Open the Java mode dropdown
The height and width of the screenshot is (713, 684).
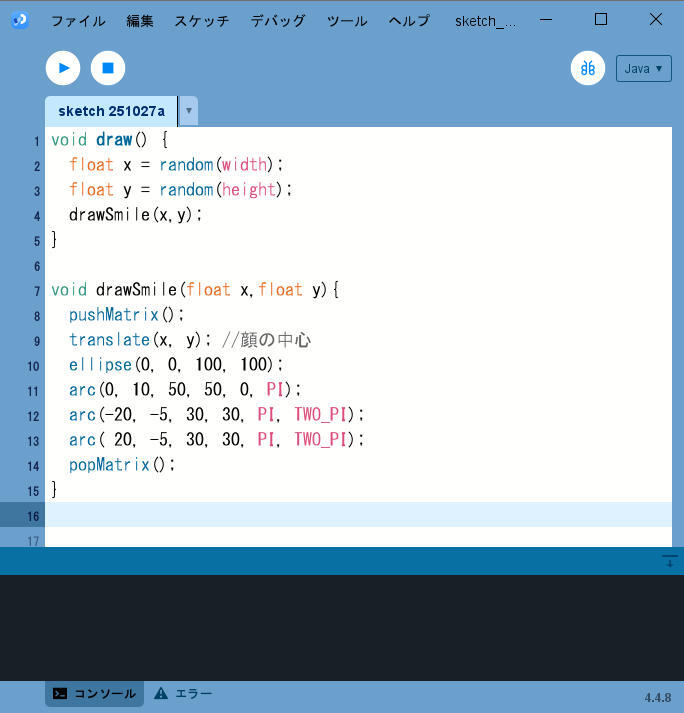point(643,68)
